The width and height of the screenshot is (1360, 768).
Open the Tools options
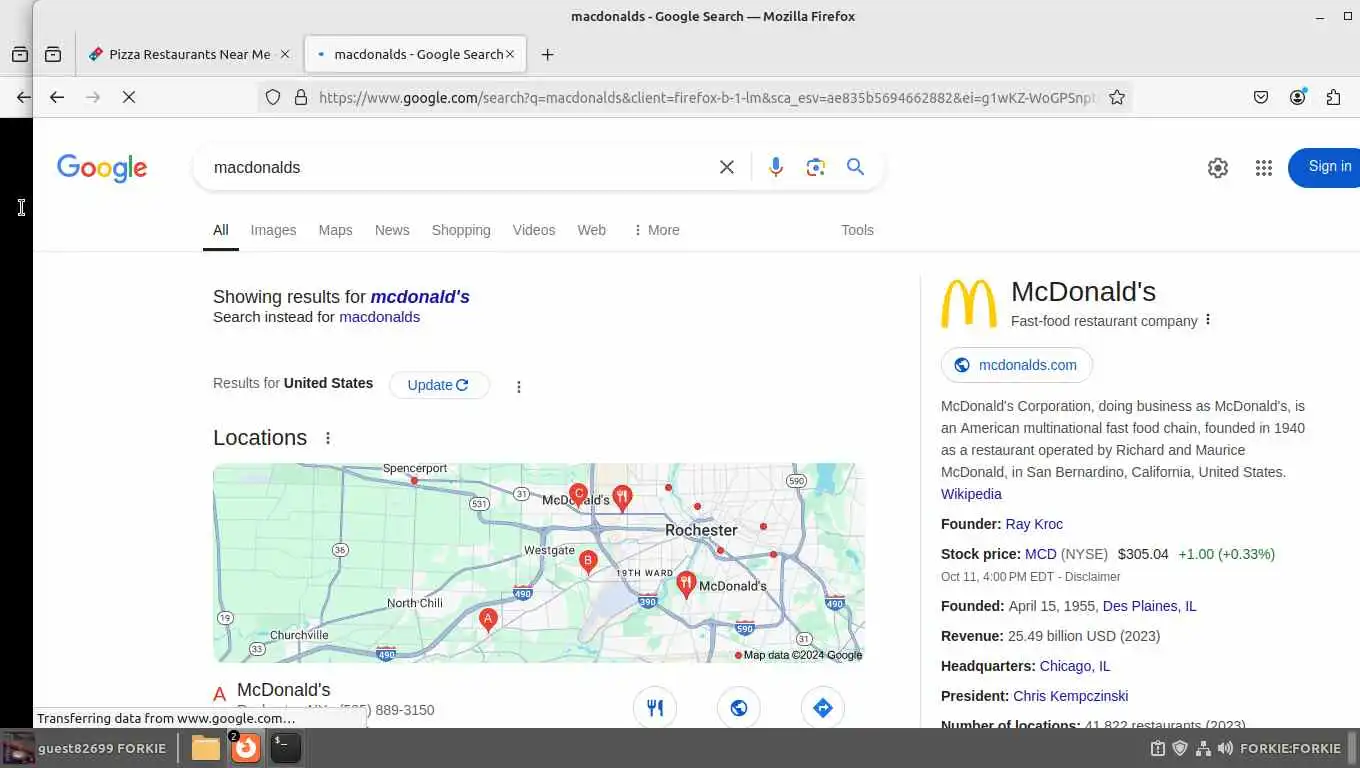(x=857, y=230)
